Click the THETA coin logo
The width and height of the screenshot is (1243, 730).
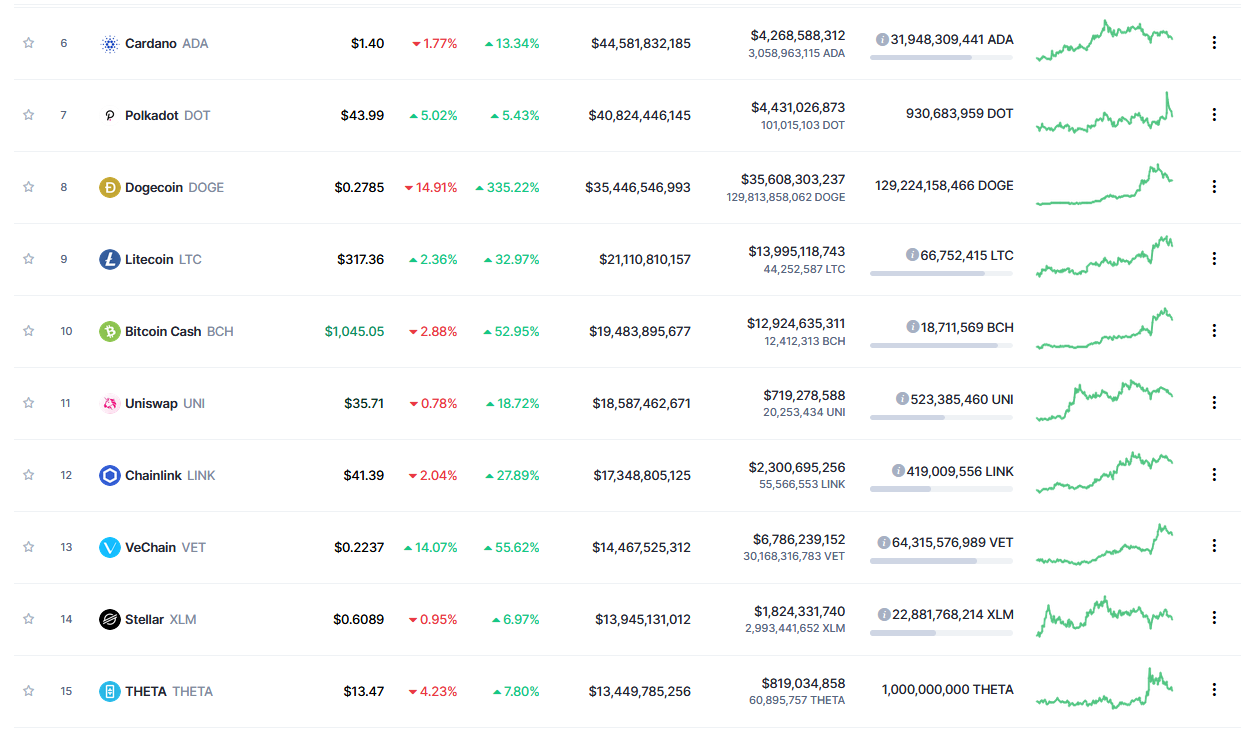point(110,692)
